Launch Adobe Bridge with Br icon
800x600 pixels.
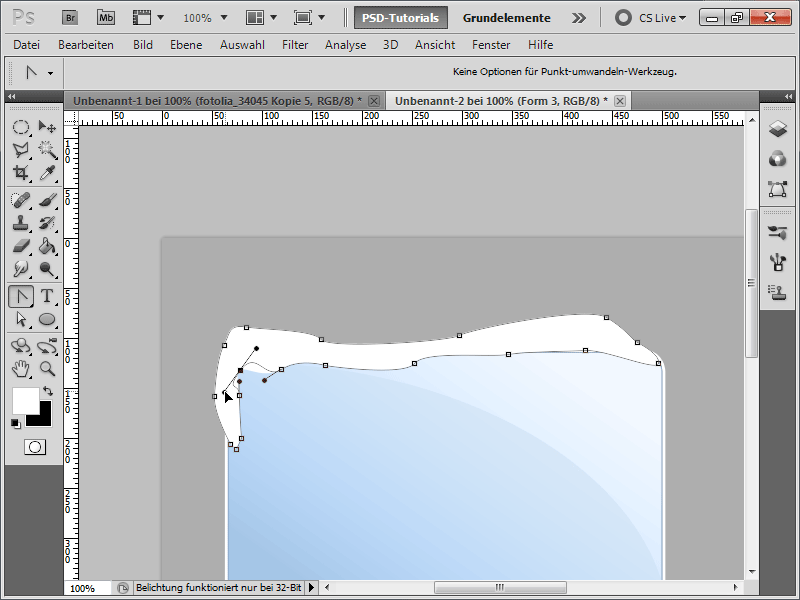[x=70, y=18]
